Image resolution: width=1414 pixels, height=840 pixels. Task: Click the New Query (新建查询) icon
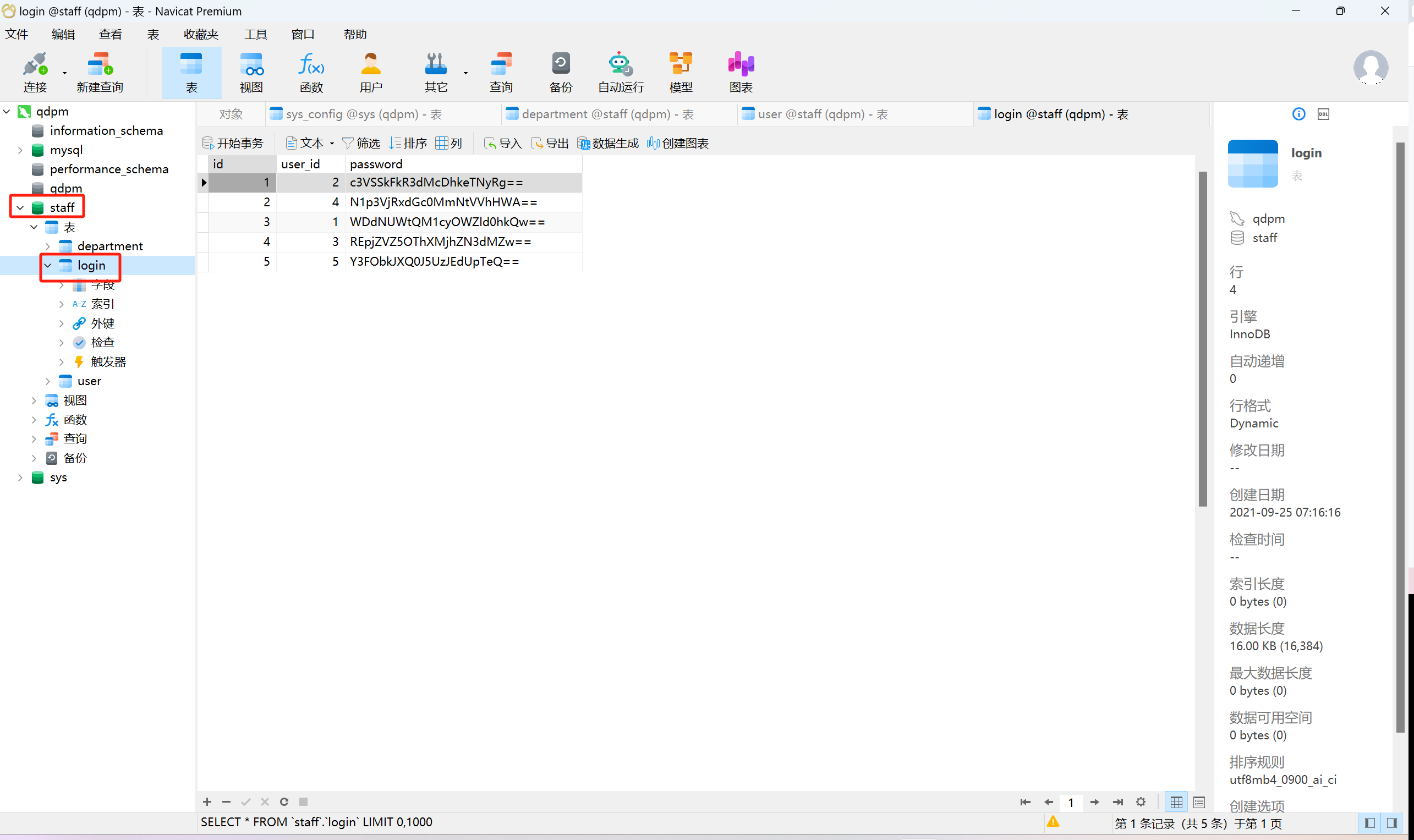(100, 72)
